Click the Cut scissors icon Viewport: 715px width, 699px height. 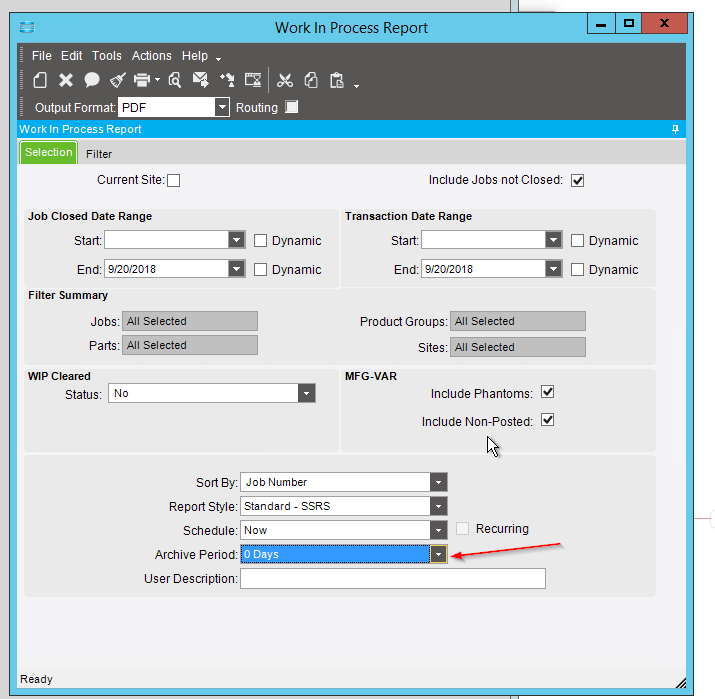(285, 80)
